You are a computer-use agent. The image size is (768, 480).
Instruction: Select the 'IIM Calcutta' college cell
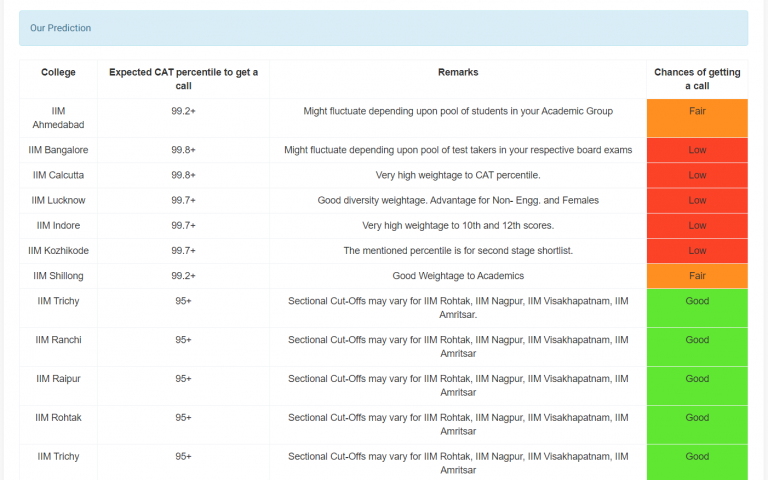[58, 175]
